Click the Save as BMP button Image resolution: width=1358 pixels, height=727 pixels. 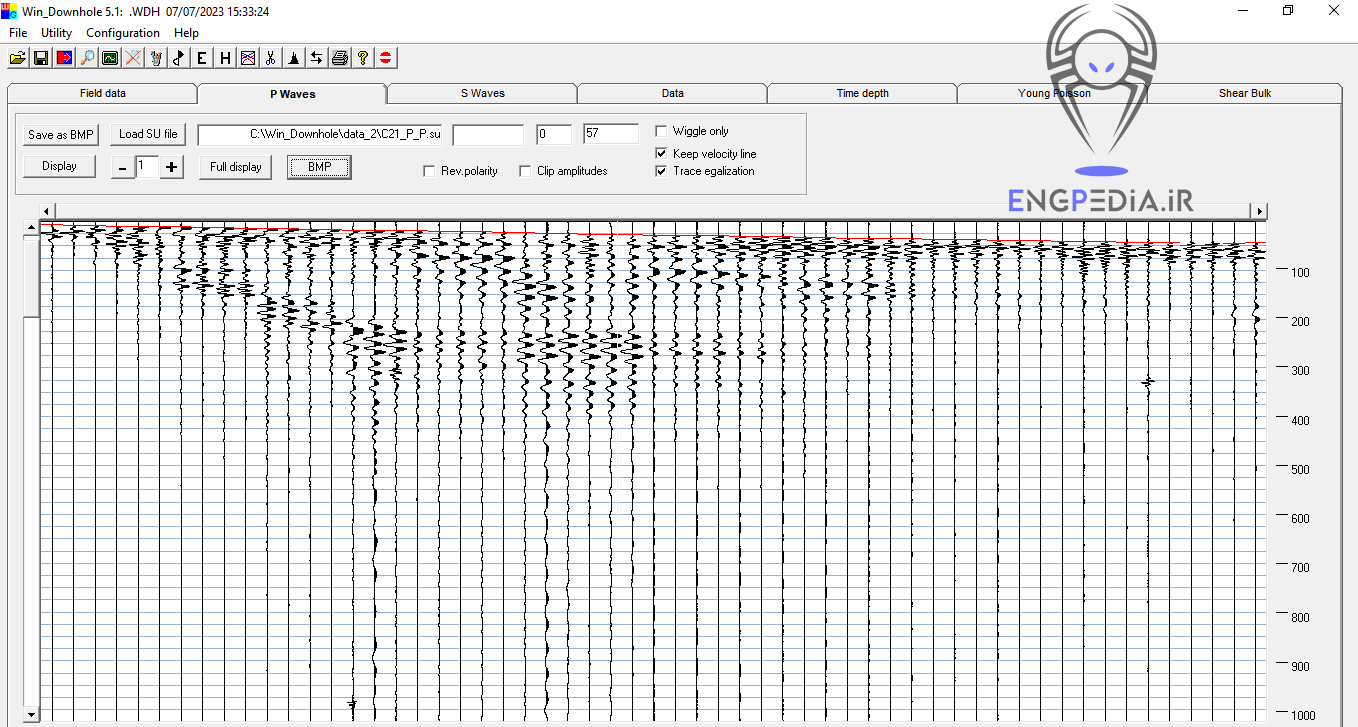point(61,134)
